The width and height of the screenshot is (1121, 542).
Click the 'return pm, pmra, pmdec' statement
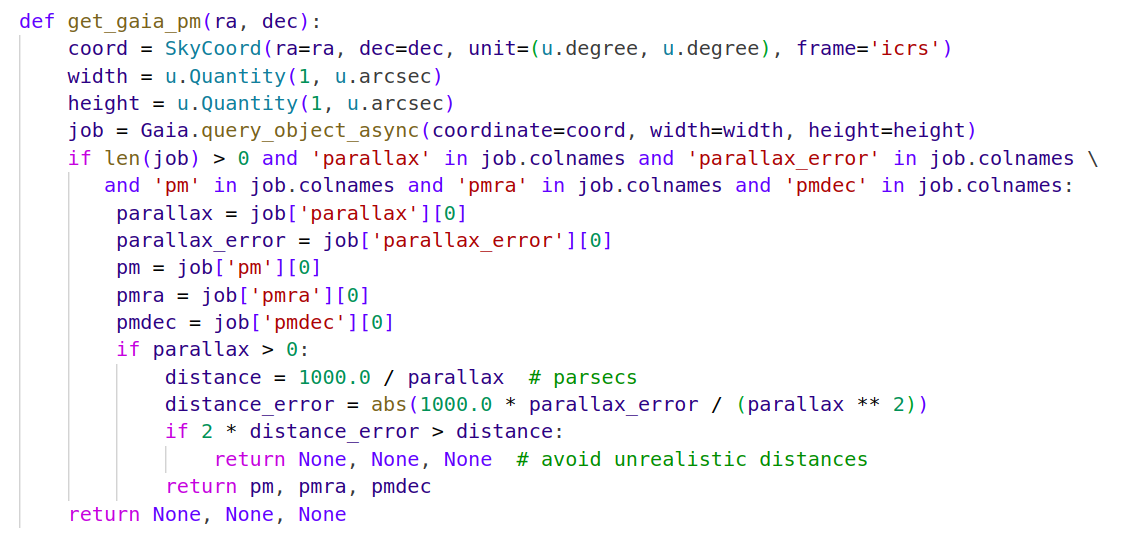pos(298,487)
